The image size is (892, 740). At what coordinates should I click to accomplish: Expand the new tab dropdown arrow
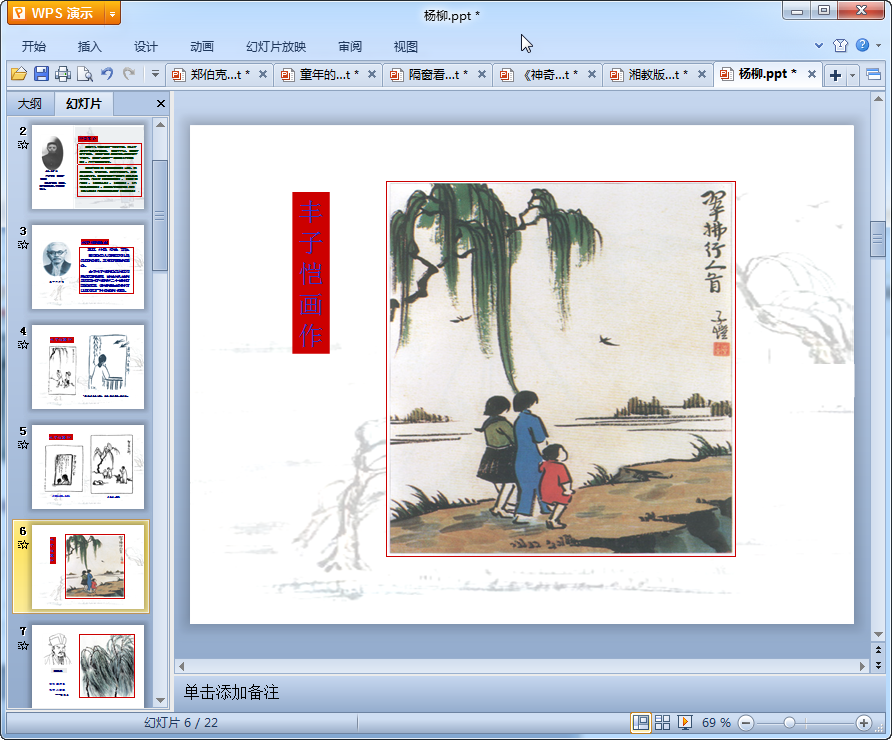pos(852,75)
